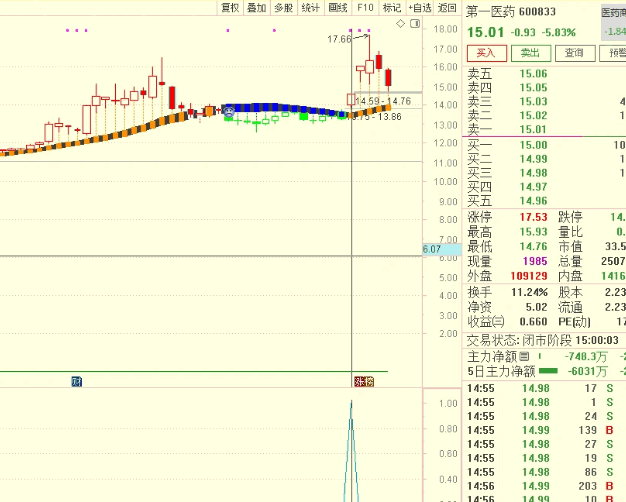Click the 交易状态 trading status line
Image resolution: width=626 pixels, height=502 pixels.
[x=543, y=340]
